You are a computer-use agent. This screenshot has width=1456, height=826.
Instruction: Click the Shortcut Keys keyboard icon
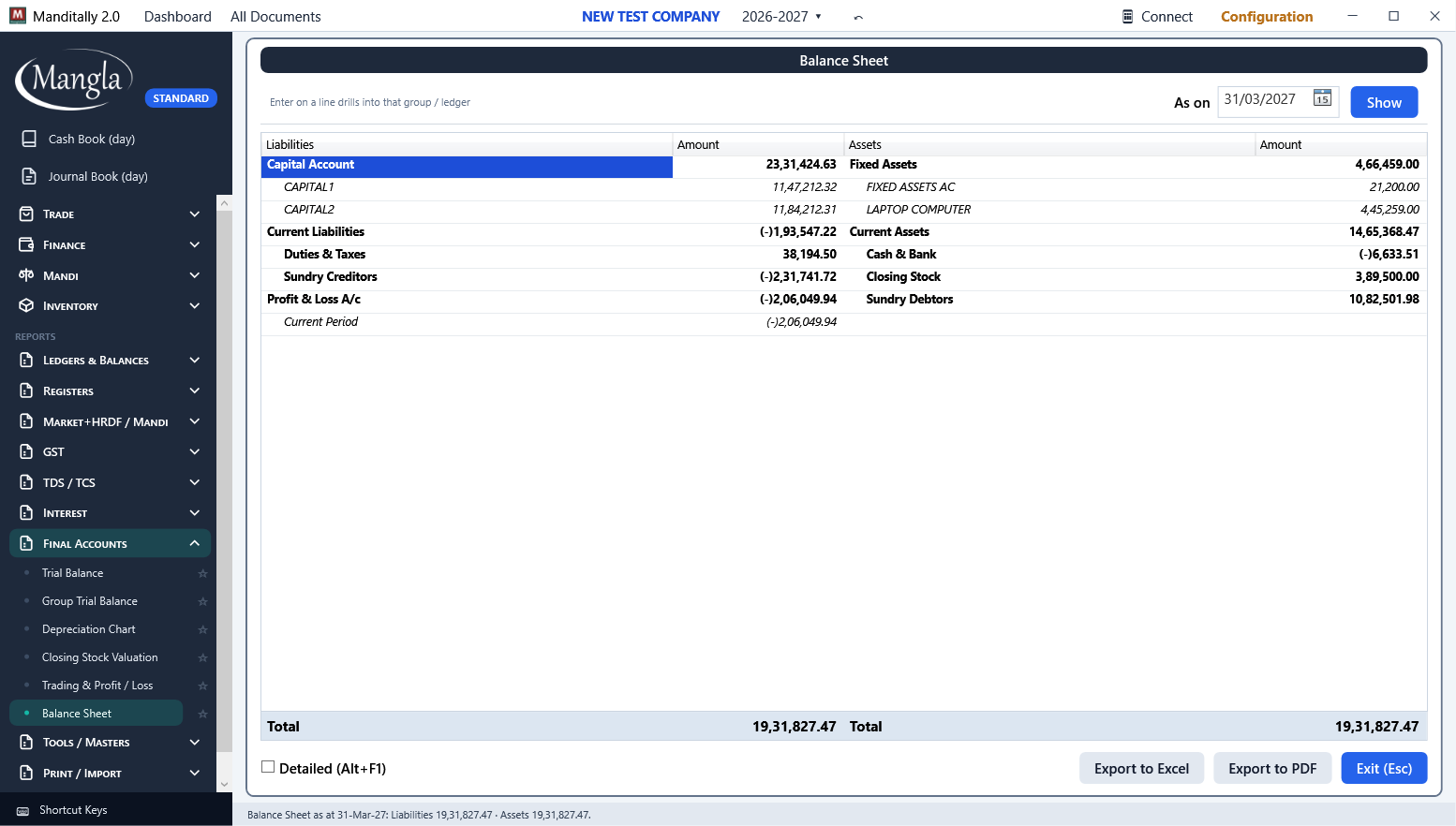coord(22,811)
